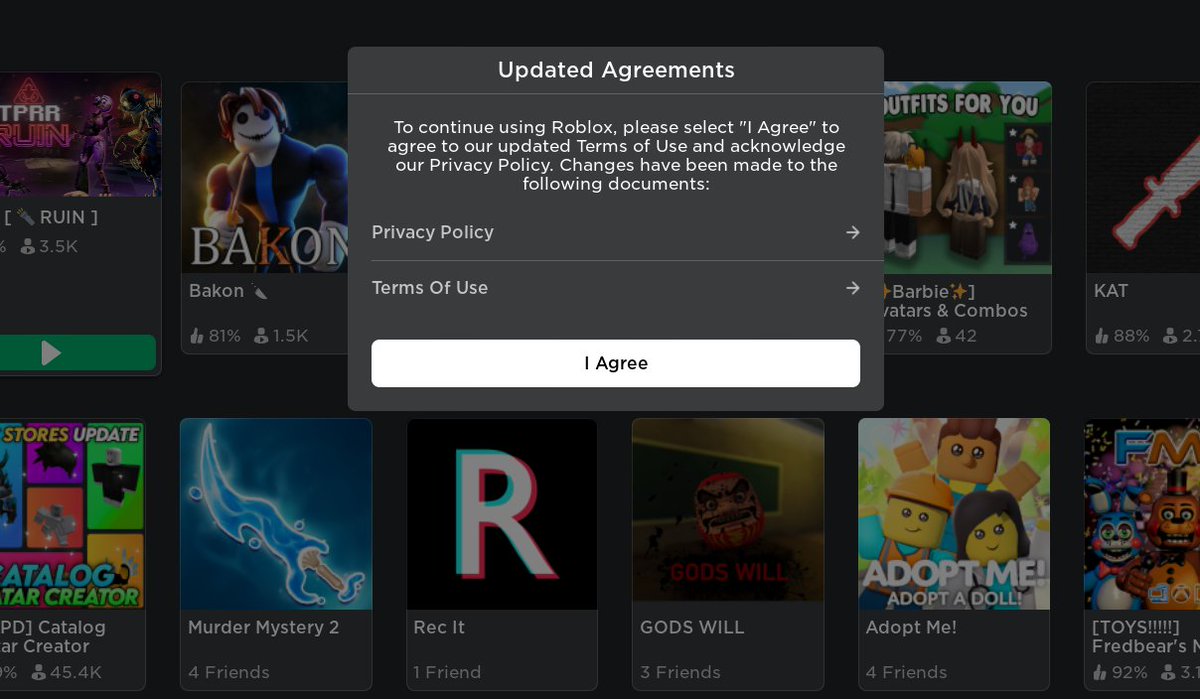Screen dimensions: 1200x699
Task: Click the player icon beside Catalog's 45.4K
Action: 37,672
